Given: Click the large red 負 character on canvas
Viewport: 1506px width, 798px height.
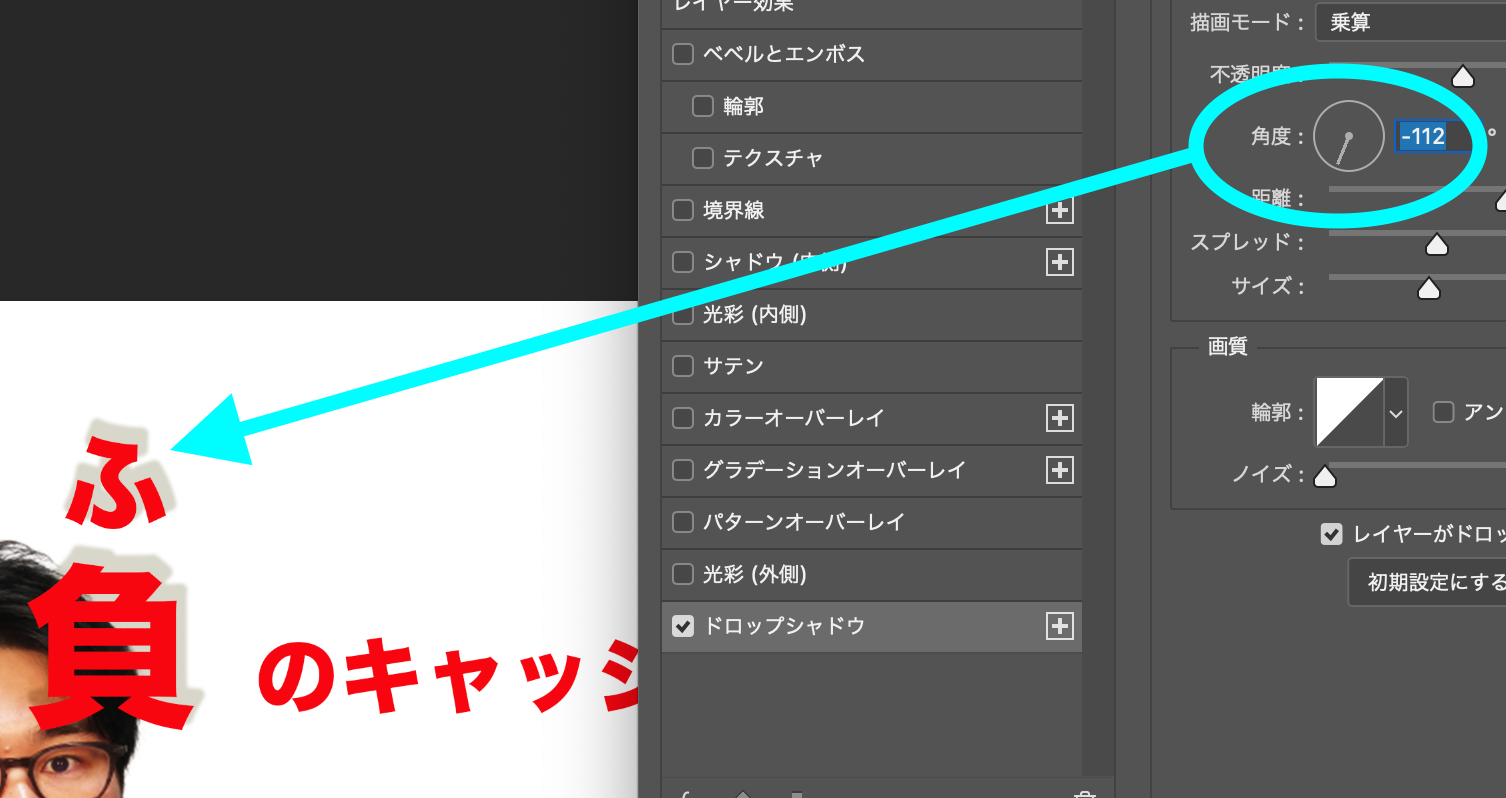Looking at the screenshot, I should [x=110, y=648].
